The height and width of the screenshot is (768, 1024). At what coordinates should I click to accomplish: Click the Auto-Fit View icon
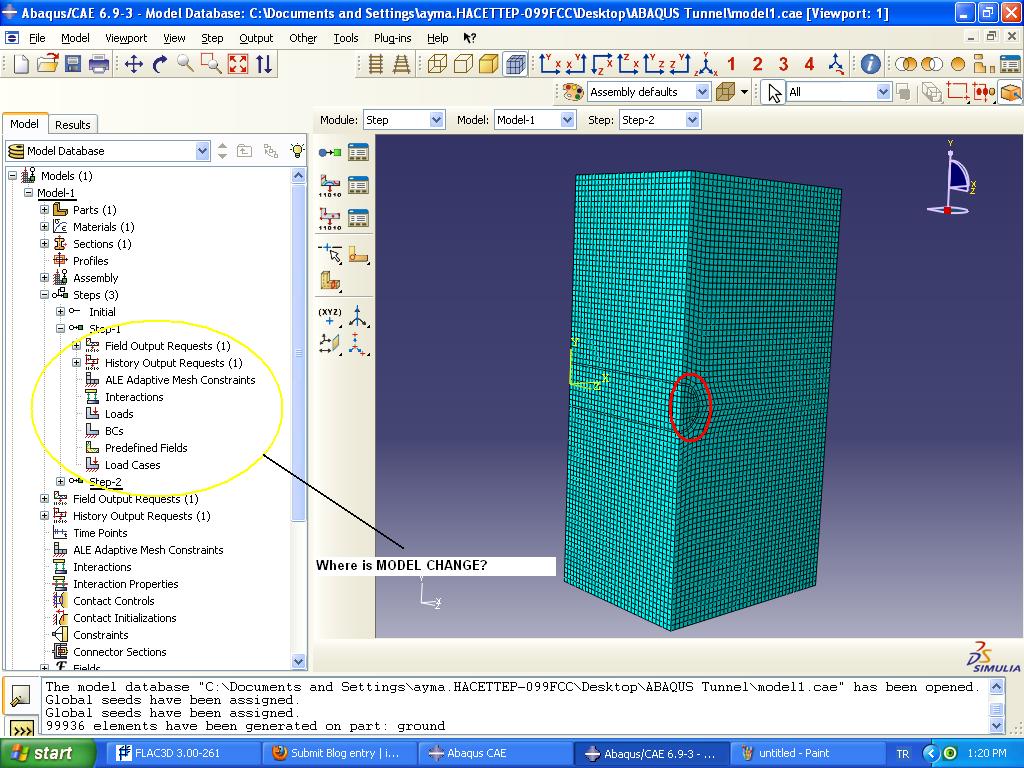[237, 64]
